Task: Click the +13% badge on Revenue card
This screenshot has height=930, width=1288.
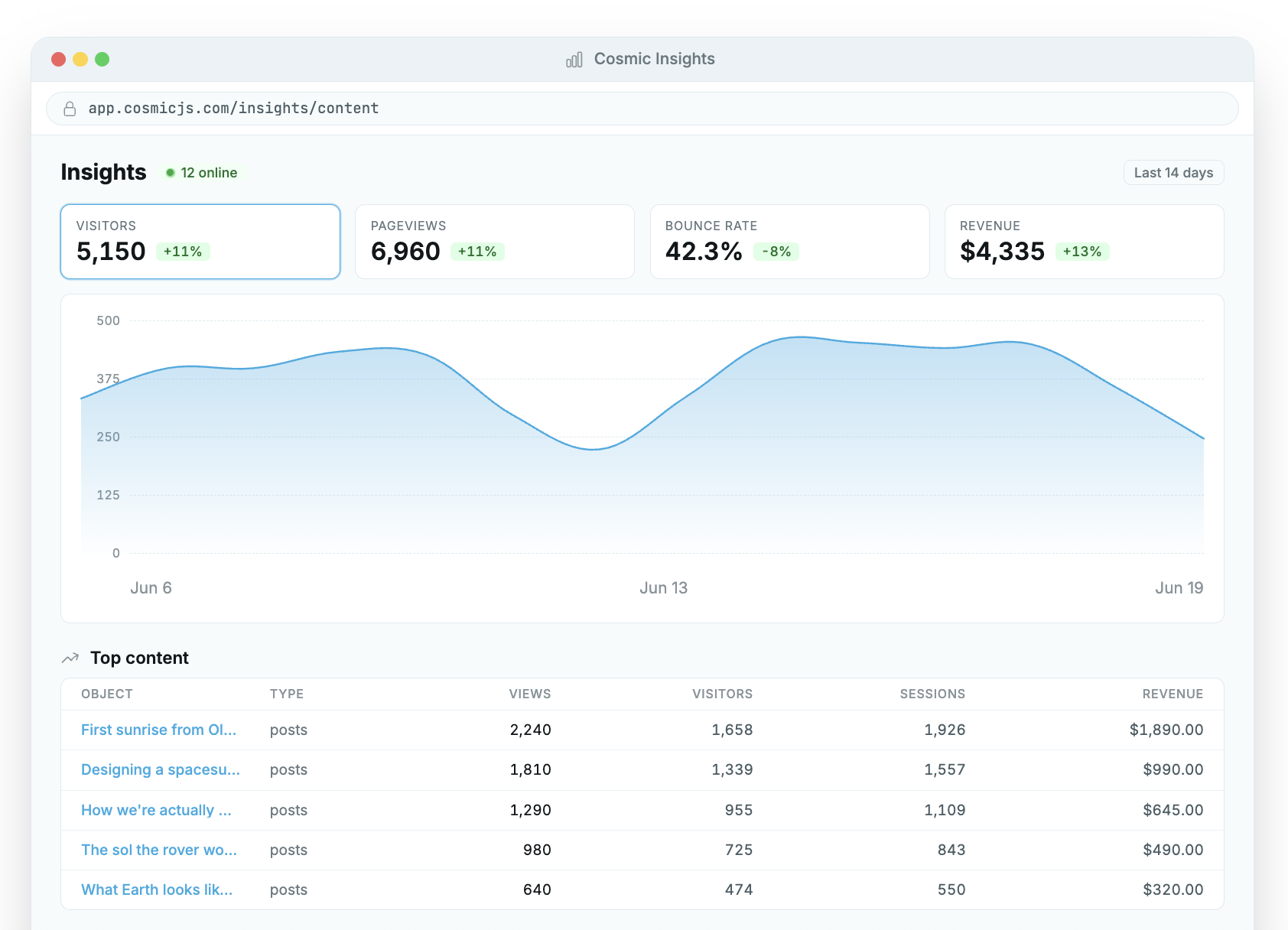Action: 1082,252
